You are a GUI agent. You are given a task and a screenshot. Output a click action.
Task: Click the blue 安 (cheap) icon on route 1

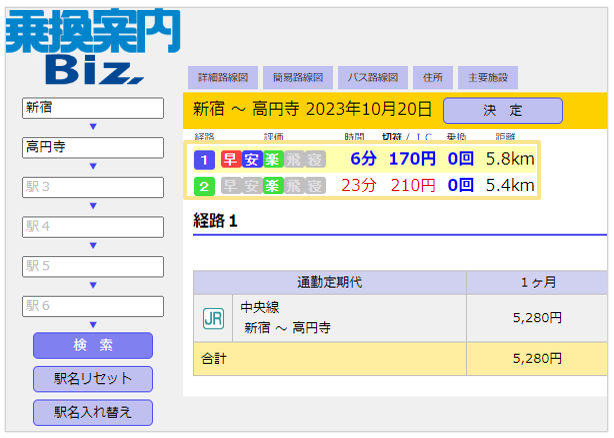coord(251,159)
